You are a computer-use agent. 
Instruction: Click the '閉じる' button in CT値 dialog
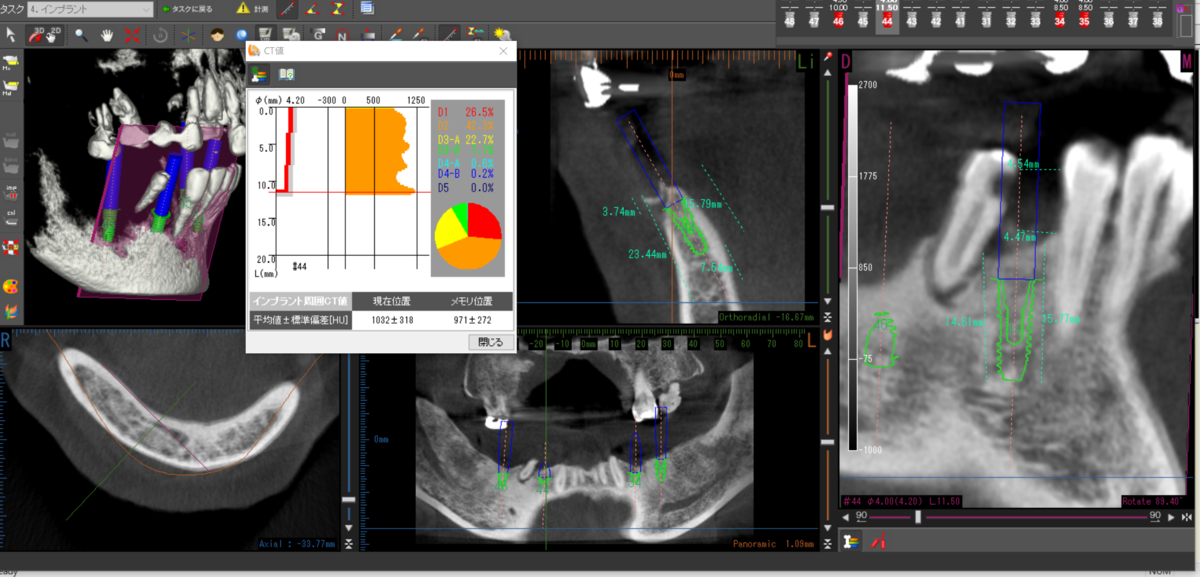(x=491, y=342)
